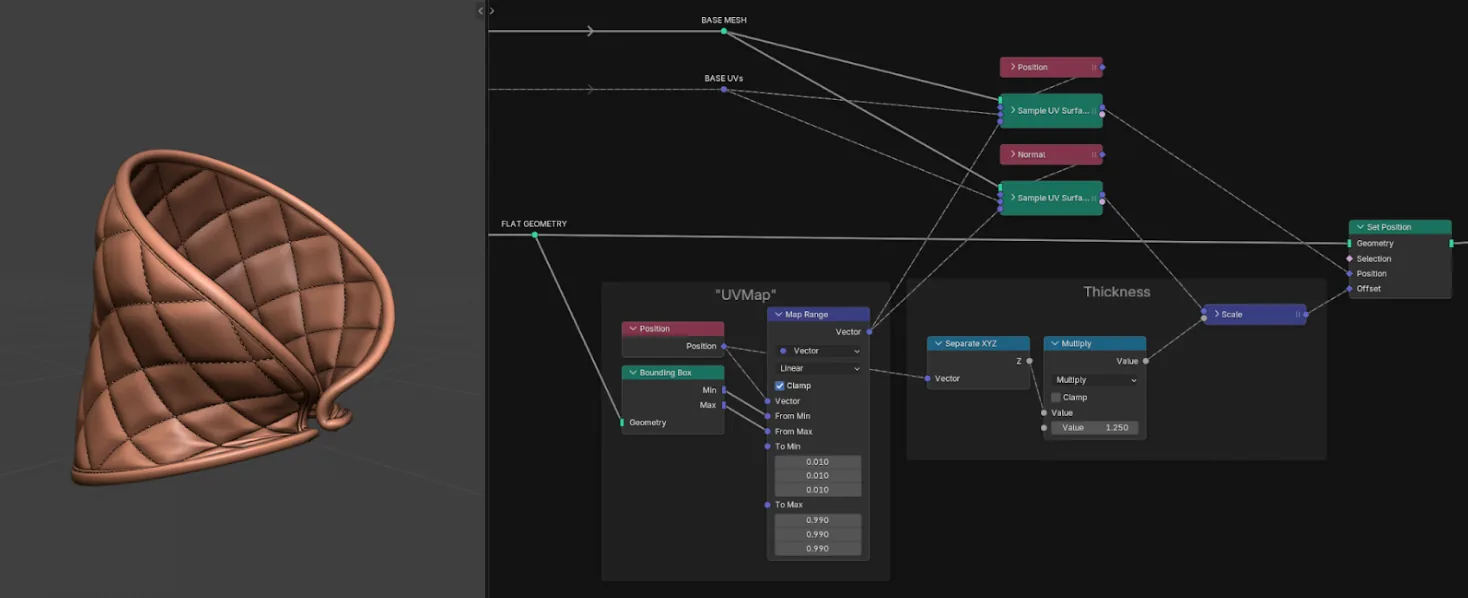The image size is (1468, 598).
Task: Click the Vector output socket on Map Range
Action: (x=870, y=331)
